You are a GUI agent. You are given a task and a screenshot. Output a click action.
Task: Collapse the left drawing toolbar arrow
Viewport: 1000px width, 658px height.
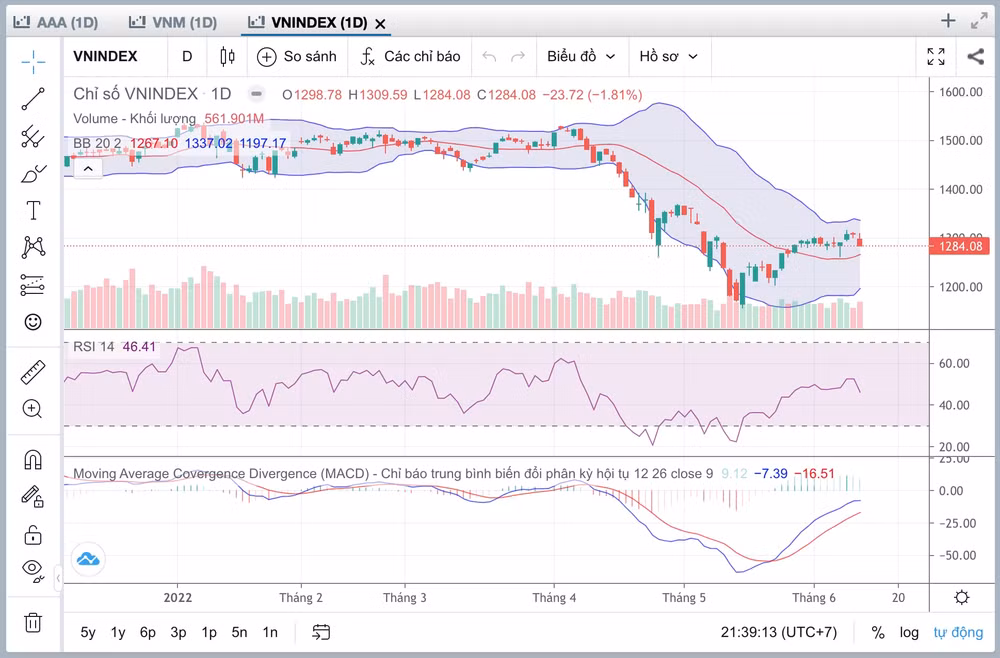58,578
